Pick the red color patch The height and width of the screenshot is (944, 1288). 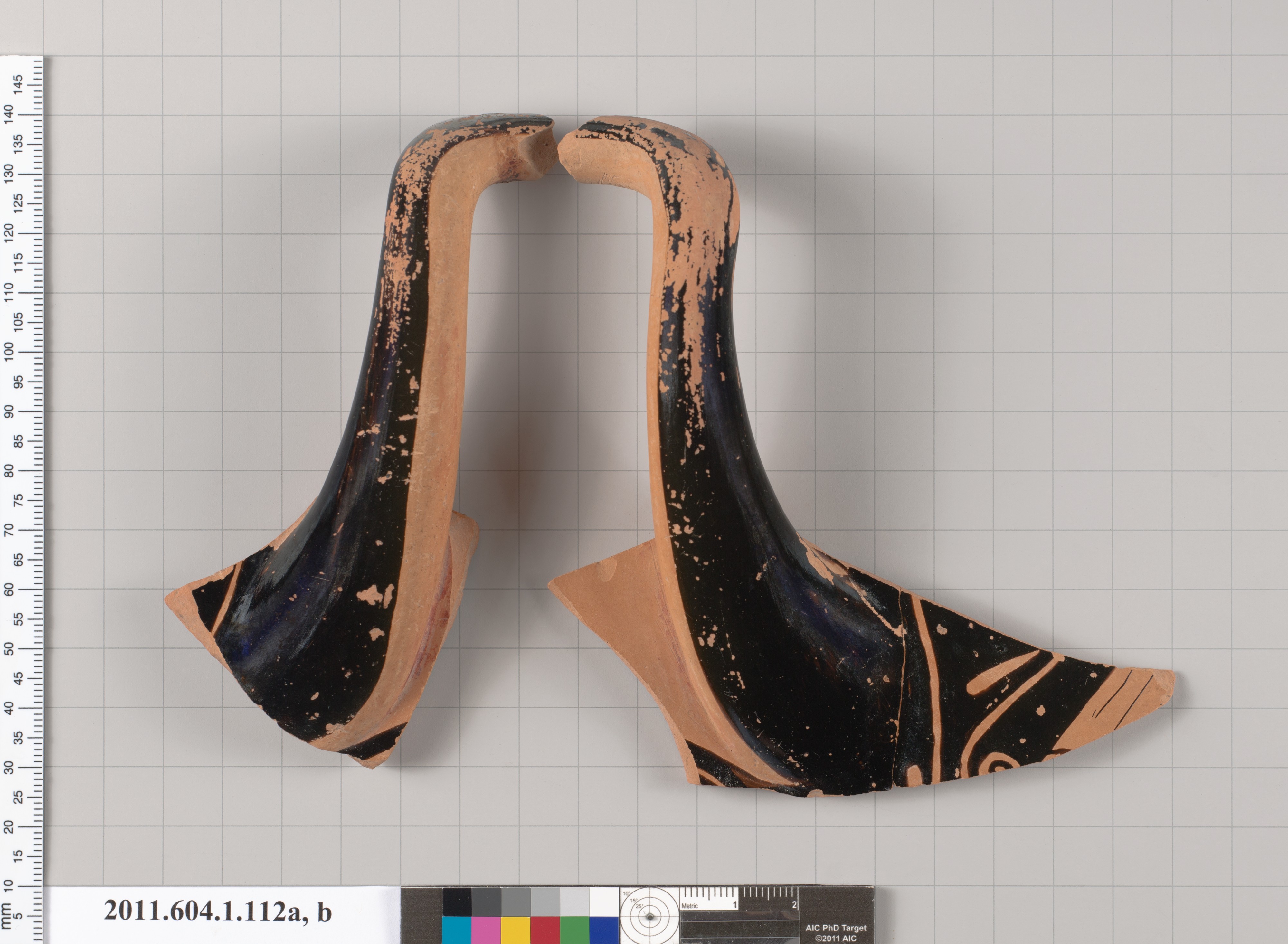[x=545, y=930]
